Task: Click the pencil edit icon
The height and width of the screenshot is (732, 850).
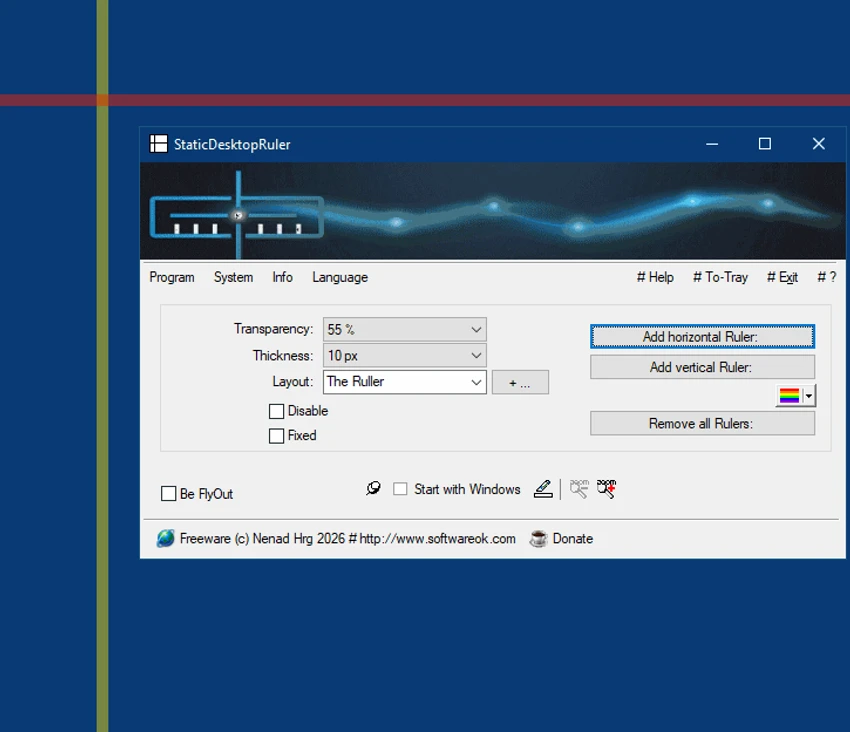Action: 543,489
